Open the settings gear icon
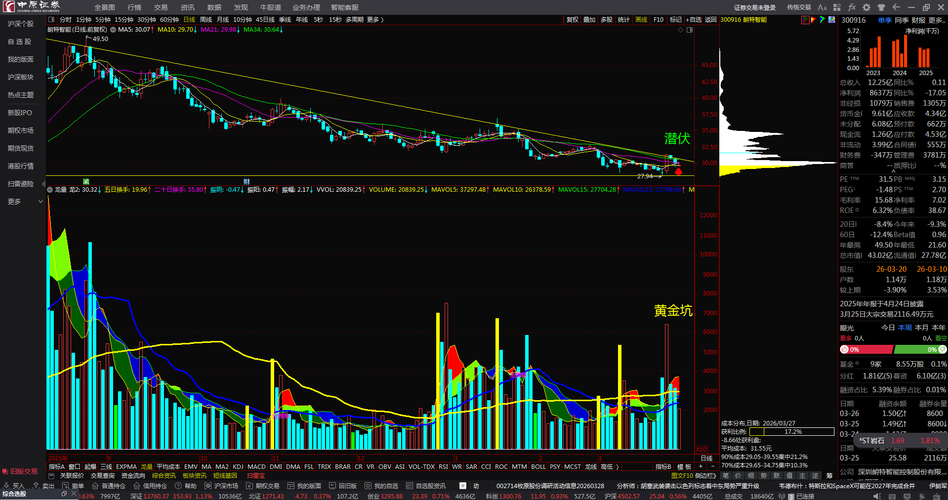 pyautogui.click(x=866, y=7)
